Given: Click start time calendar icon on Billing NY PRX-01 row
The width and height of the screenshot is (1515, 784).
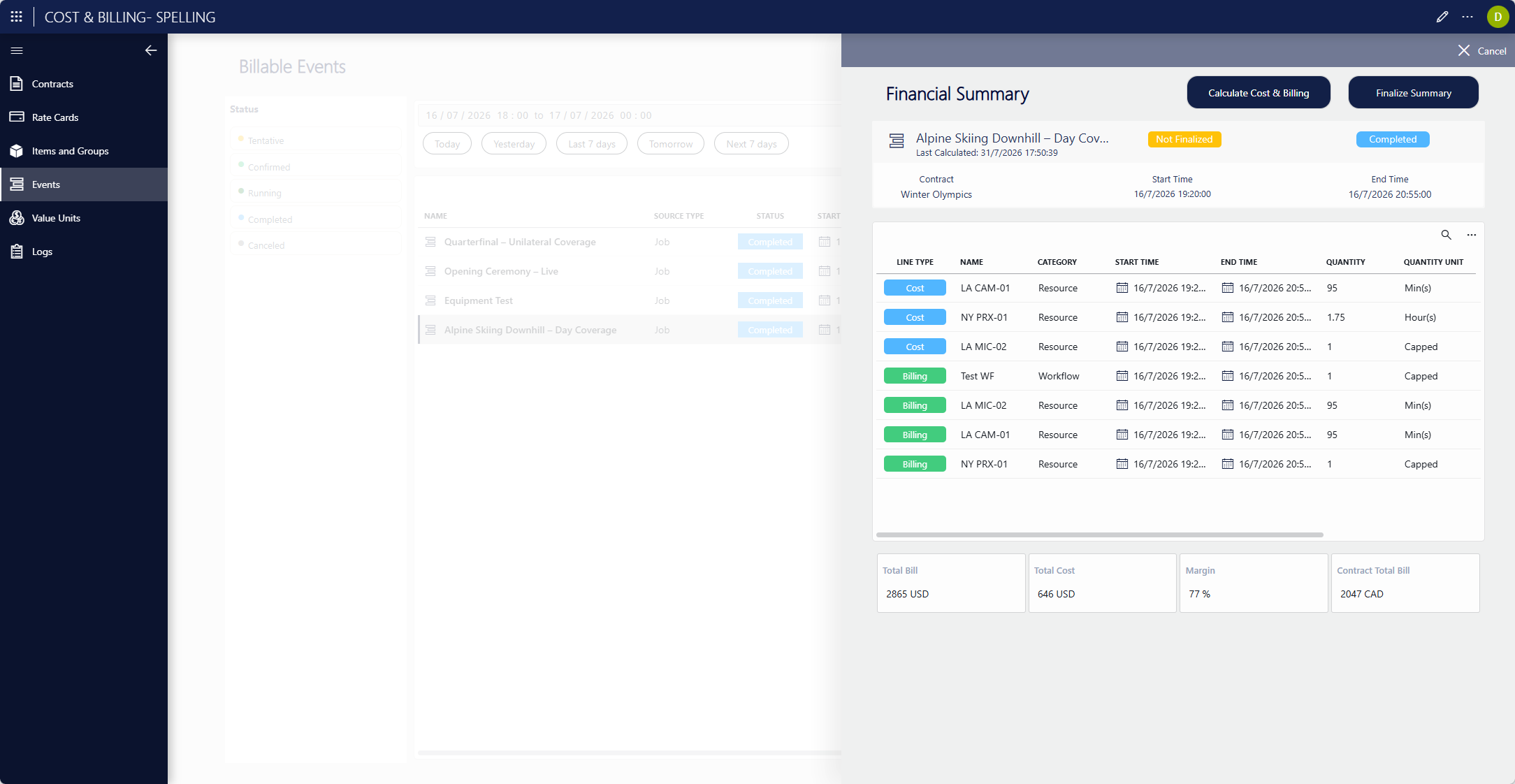Looking at the screenshot, I should 1122,463.
